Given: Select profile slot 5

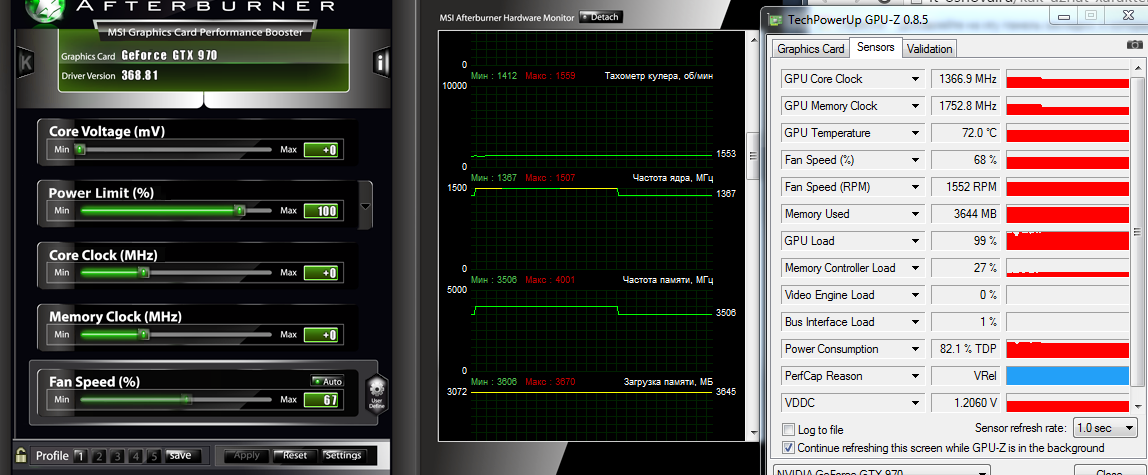Looking at the screenshot, I should (x=153, y=456).
